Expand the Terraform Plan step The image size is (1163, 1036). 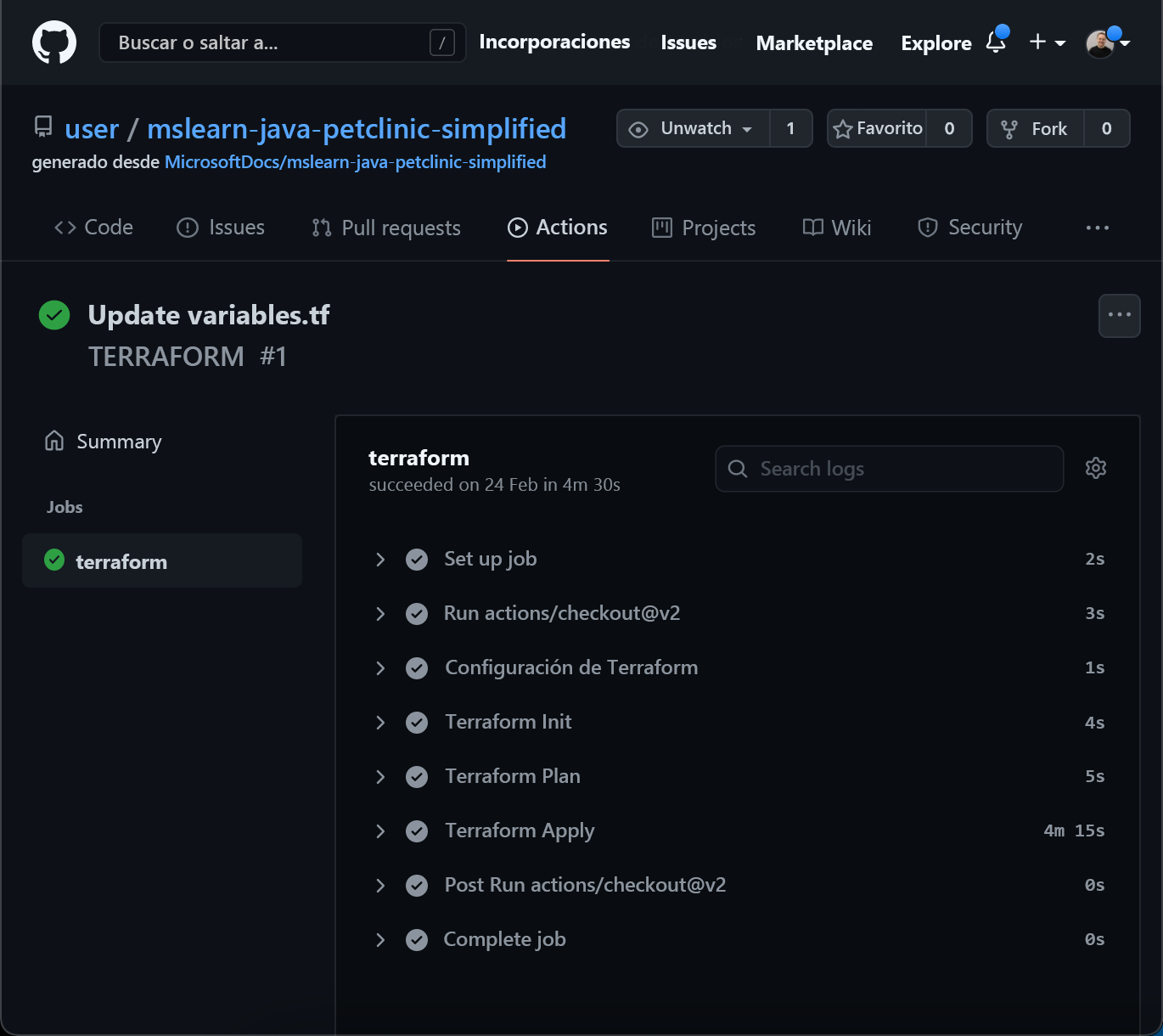pyautogui.click(x=380, y=777)
